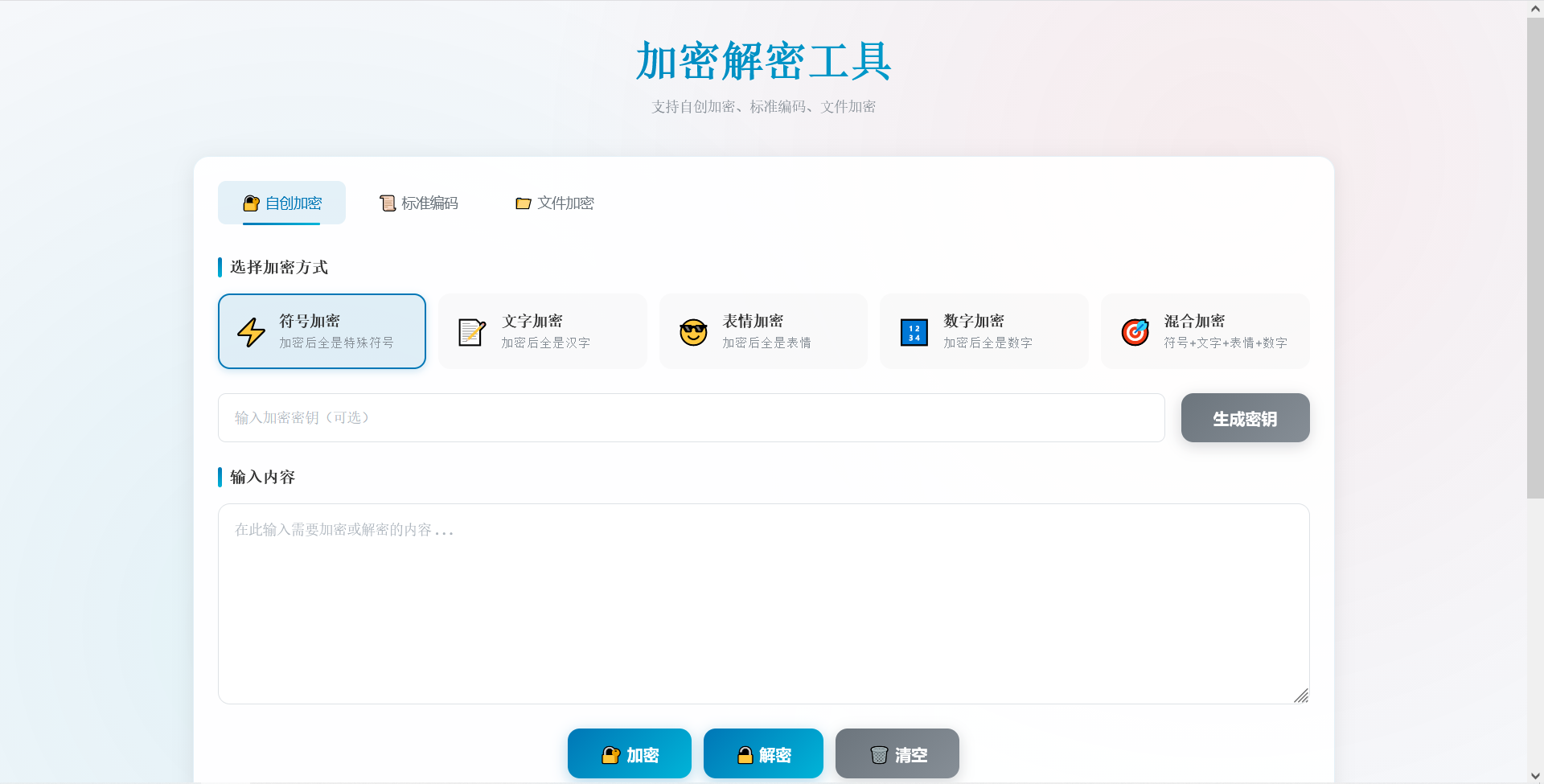1544x784 pixels.
Task: Click the 输入内容 section heading
Action: [263, 477]
